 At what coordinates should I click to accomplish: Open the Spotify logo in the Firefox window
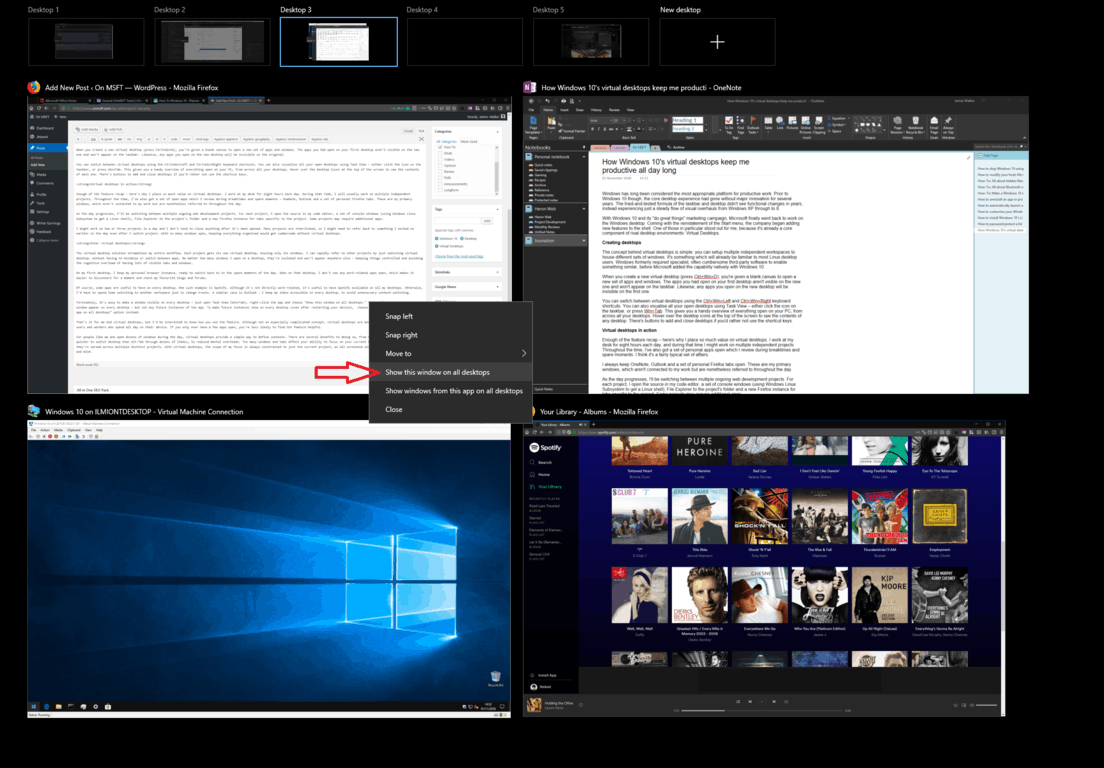pyautogui.click(x=545, y=447)
